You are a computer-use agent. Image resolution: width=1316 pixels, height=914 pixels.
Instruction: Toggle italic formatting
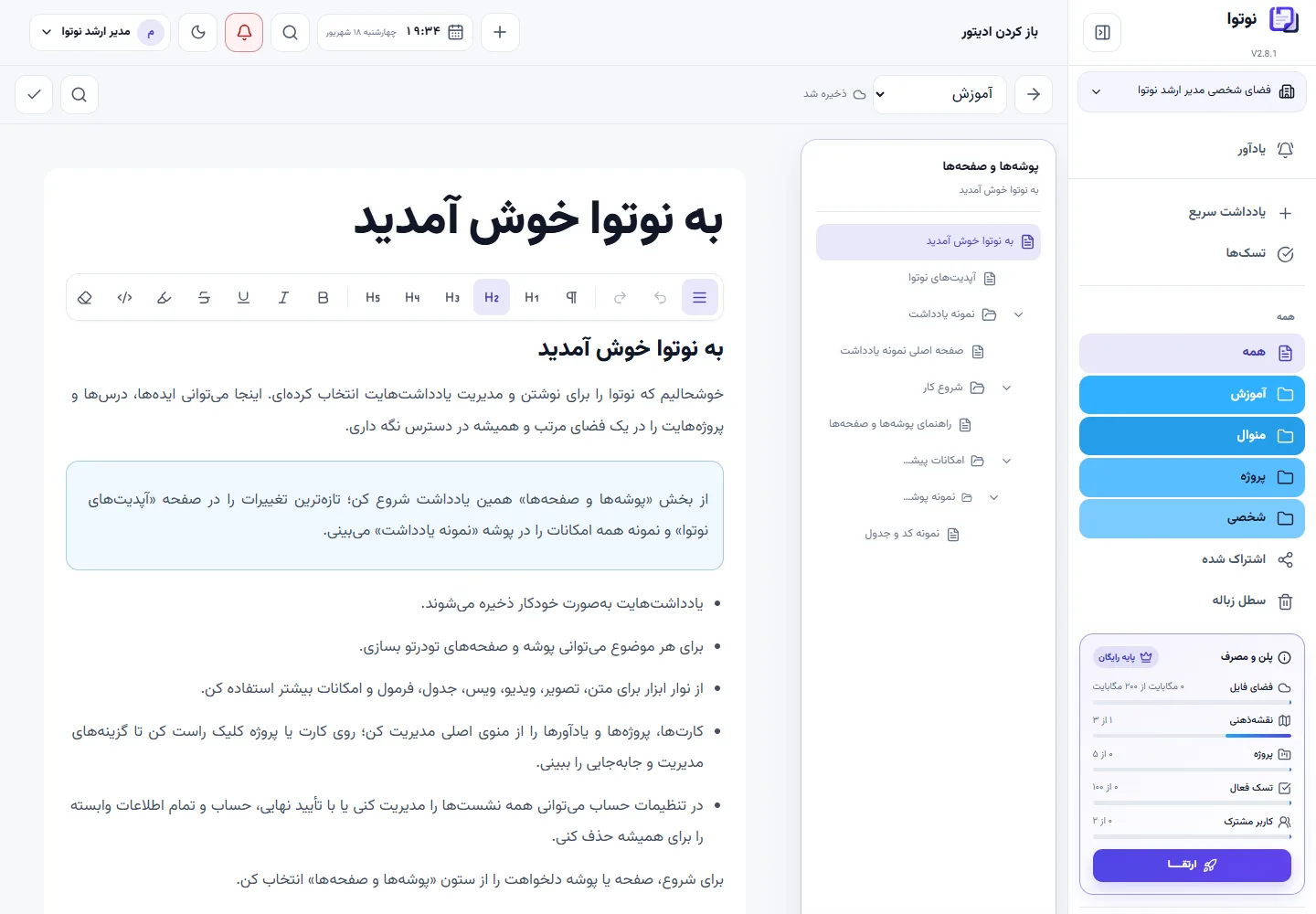tap(283, 297)
